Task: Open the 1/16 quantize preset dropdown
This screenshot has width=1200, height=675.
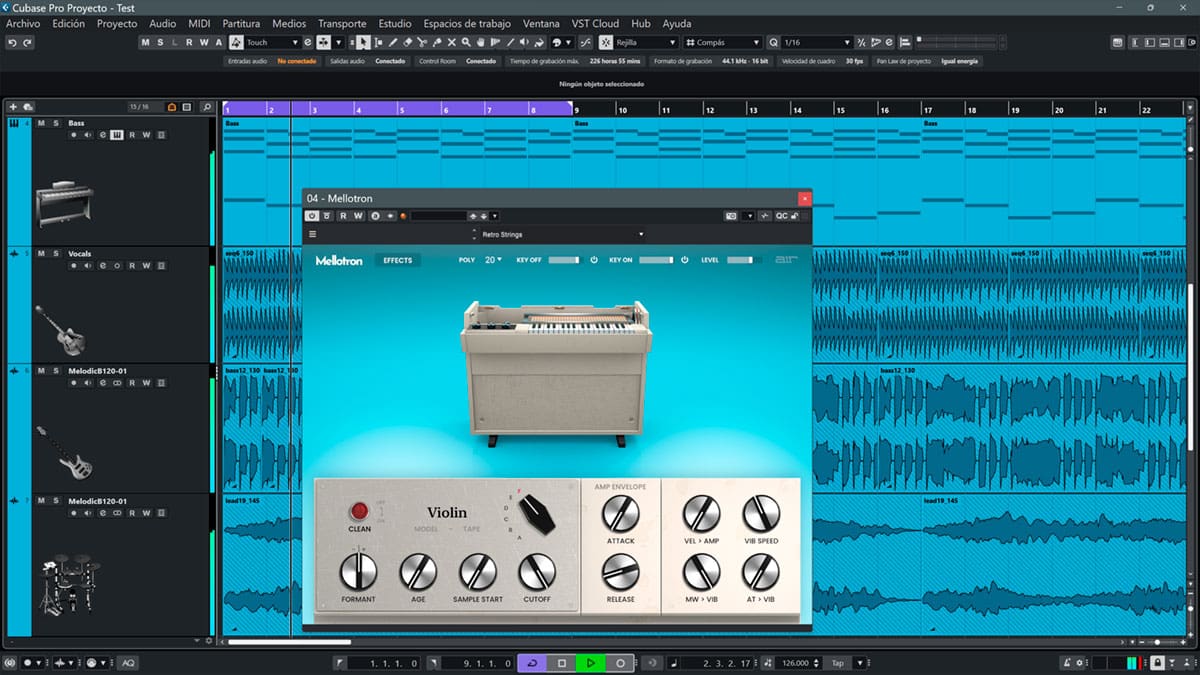Action: click(x=817, y=43)
